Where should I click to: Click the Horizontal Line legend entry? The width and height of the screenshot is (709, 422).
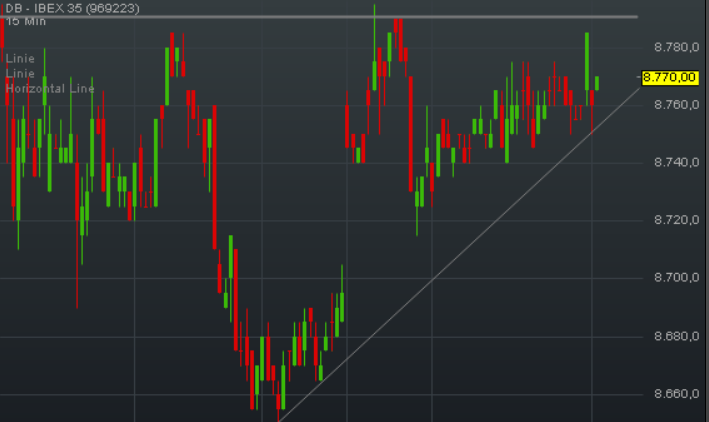(50, 89)
